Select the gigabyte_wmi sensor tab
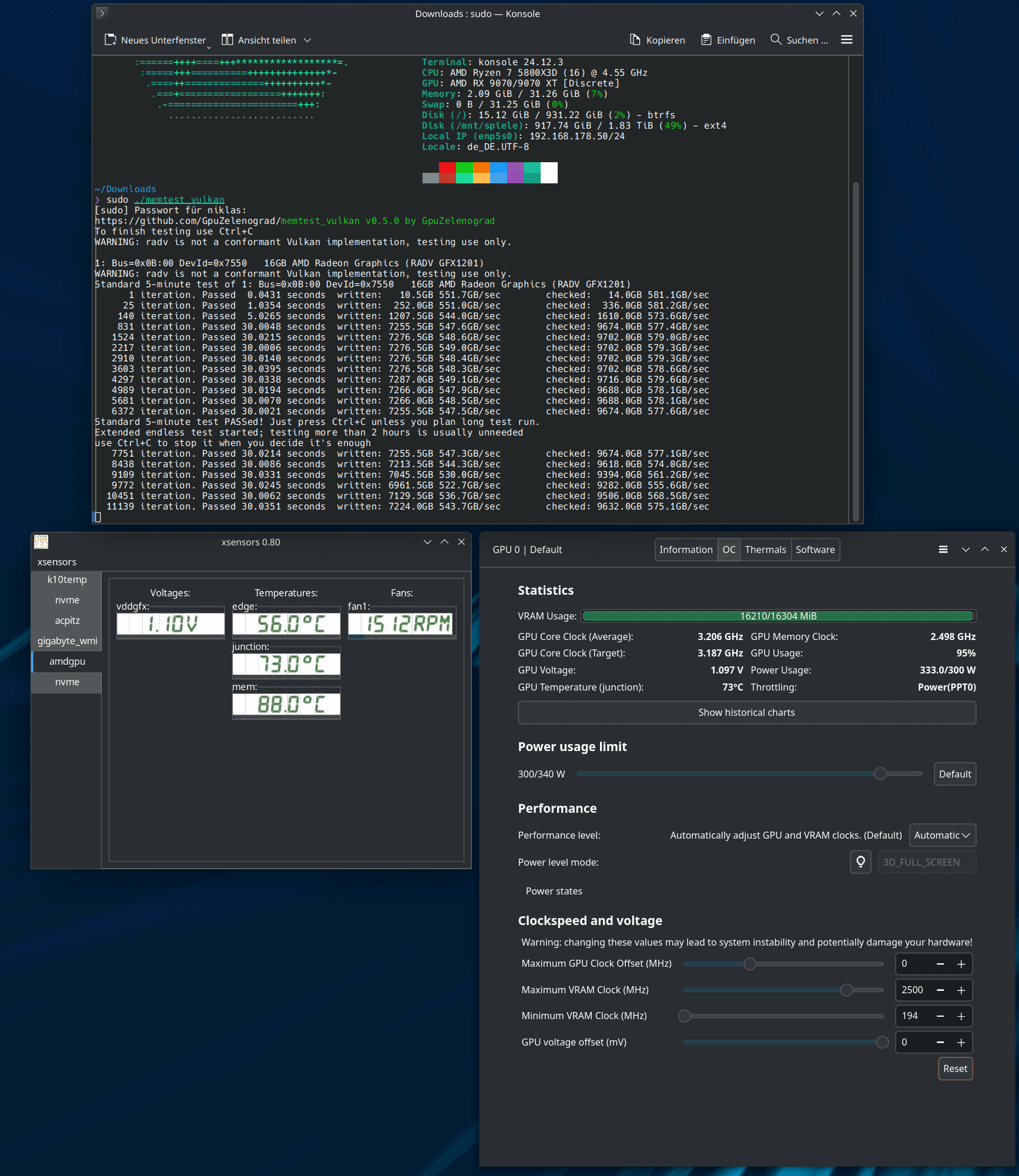 point(67,641)
